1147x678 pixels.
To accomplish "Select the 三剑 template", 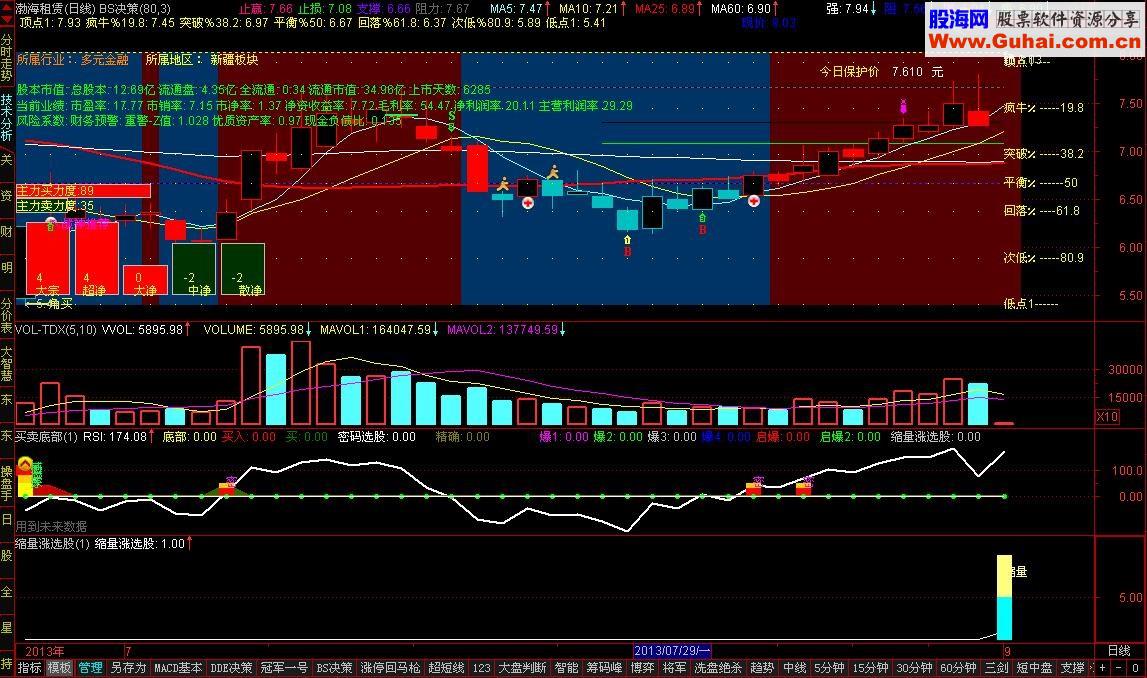I will (x=996, y=668).
